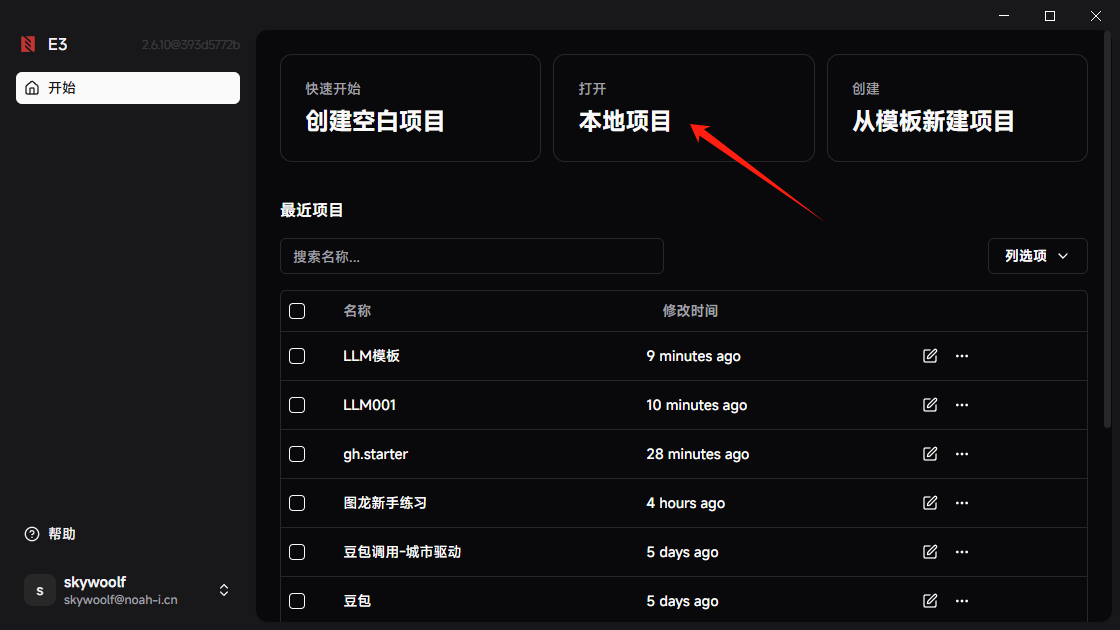Image resolution: width=1120 pixels, height=630 pixels.
Task: Click the help icon beside 帮助
Action: [32, 534]
